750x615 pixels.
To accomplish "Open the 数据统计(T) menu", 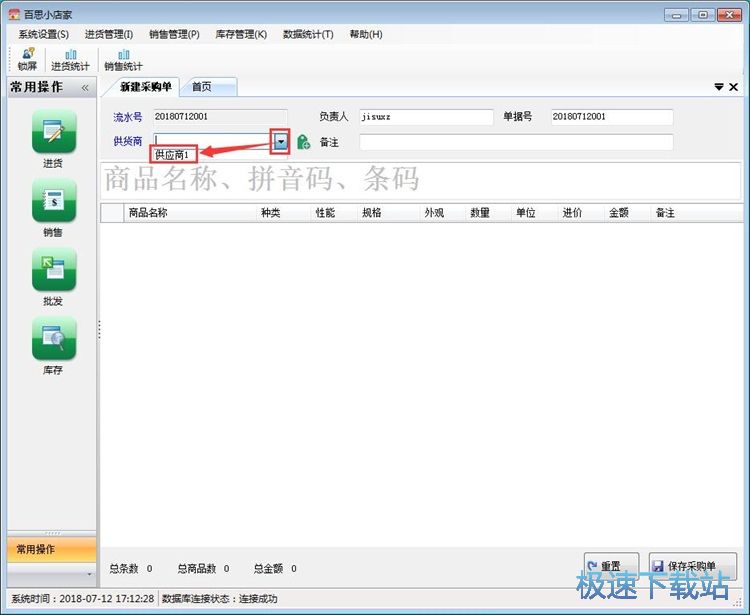I will pyautogui.click(x=308, y=34).
